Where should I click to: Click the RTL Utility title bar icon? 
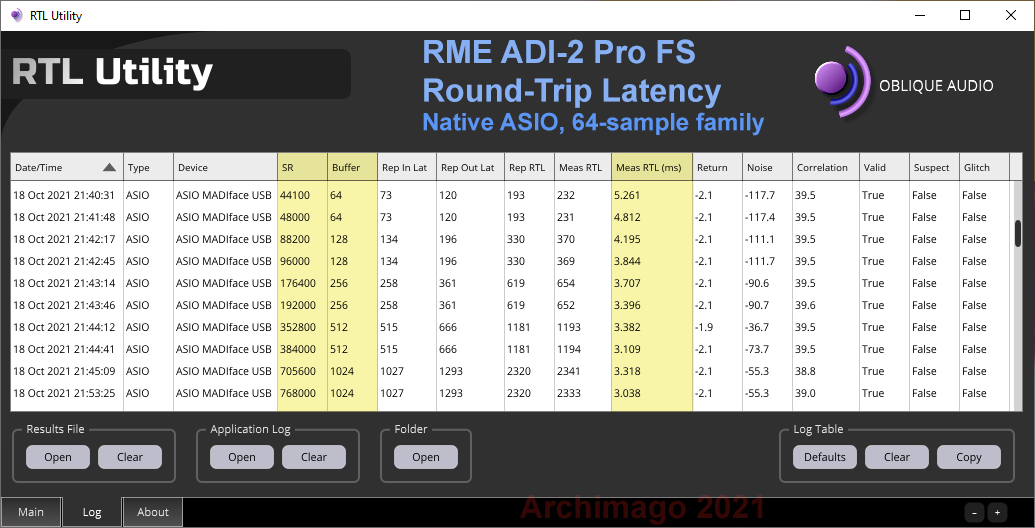pos(17,15)
